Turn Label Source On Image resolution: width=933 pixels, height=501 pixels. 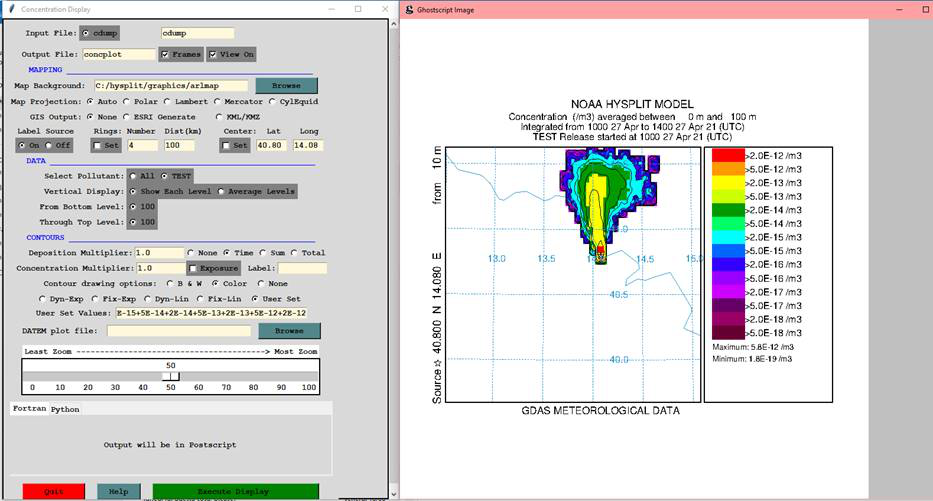(22, 145)
